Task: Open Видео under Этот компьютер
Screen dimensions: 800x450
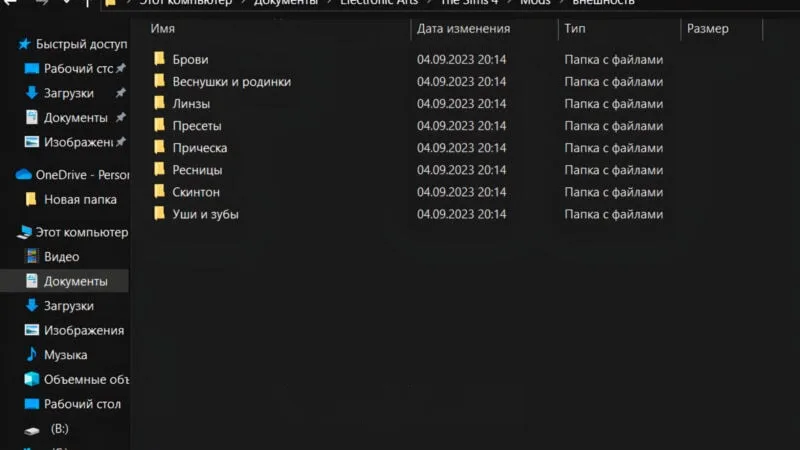Action: coord(61,257)
